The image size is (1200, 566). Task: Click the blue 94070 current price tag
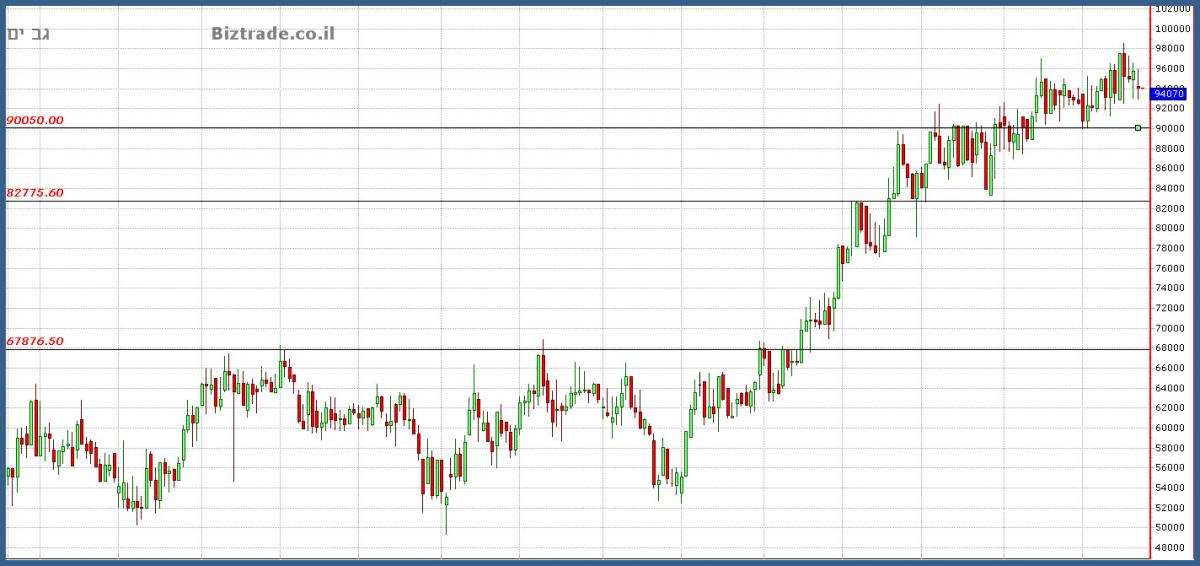1169,93
